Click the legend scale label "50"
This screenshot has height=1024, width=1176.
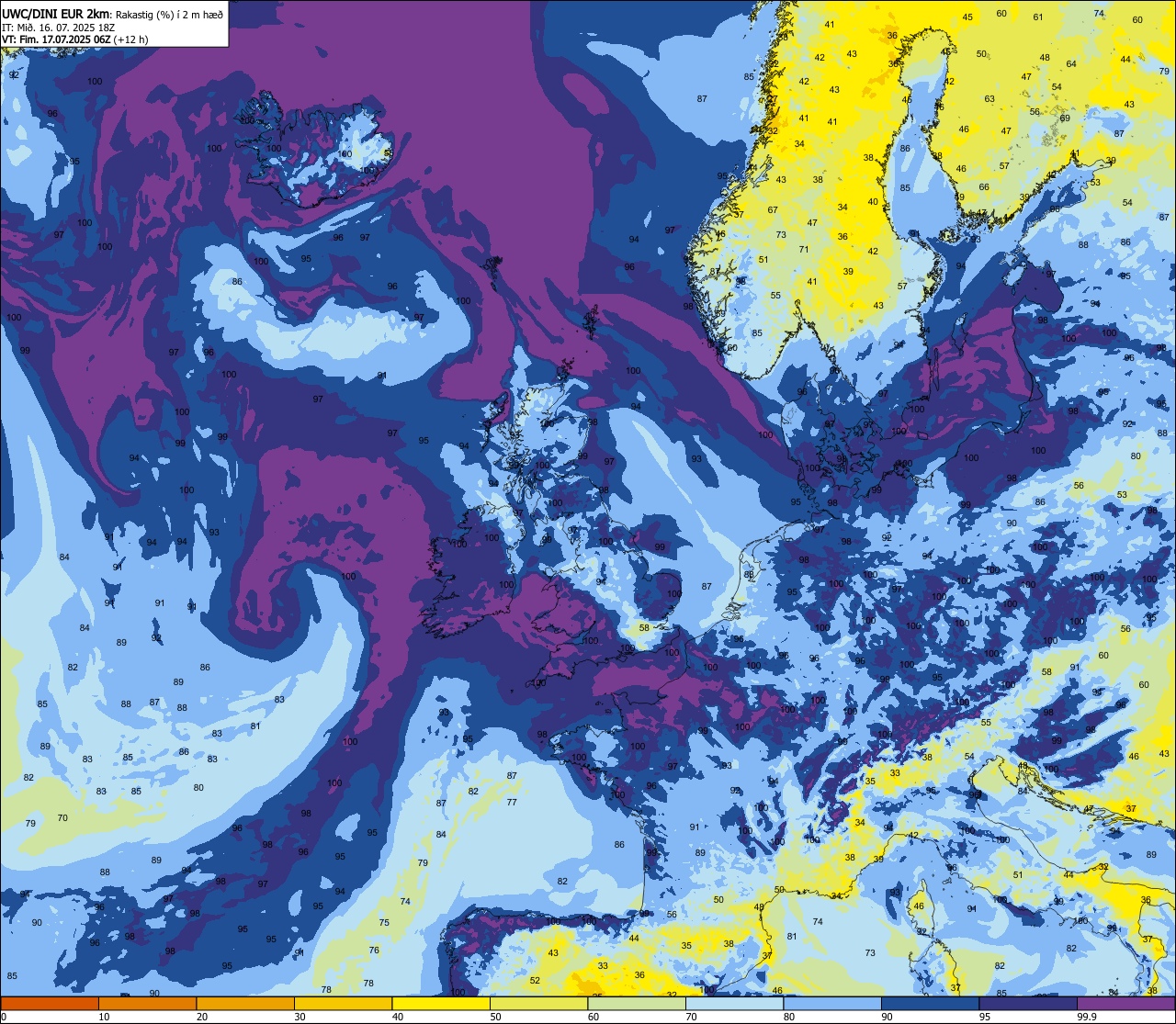tap(495, 1017)
